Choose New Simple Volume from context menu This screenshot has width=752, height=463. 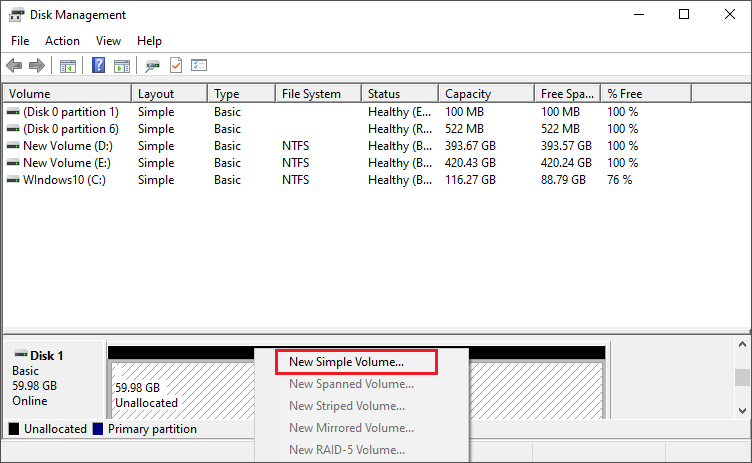[346, 362]
